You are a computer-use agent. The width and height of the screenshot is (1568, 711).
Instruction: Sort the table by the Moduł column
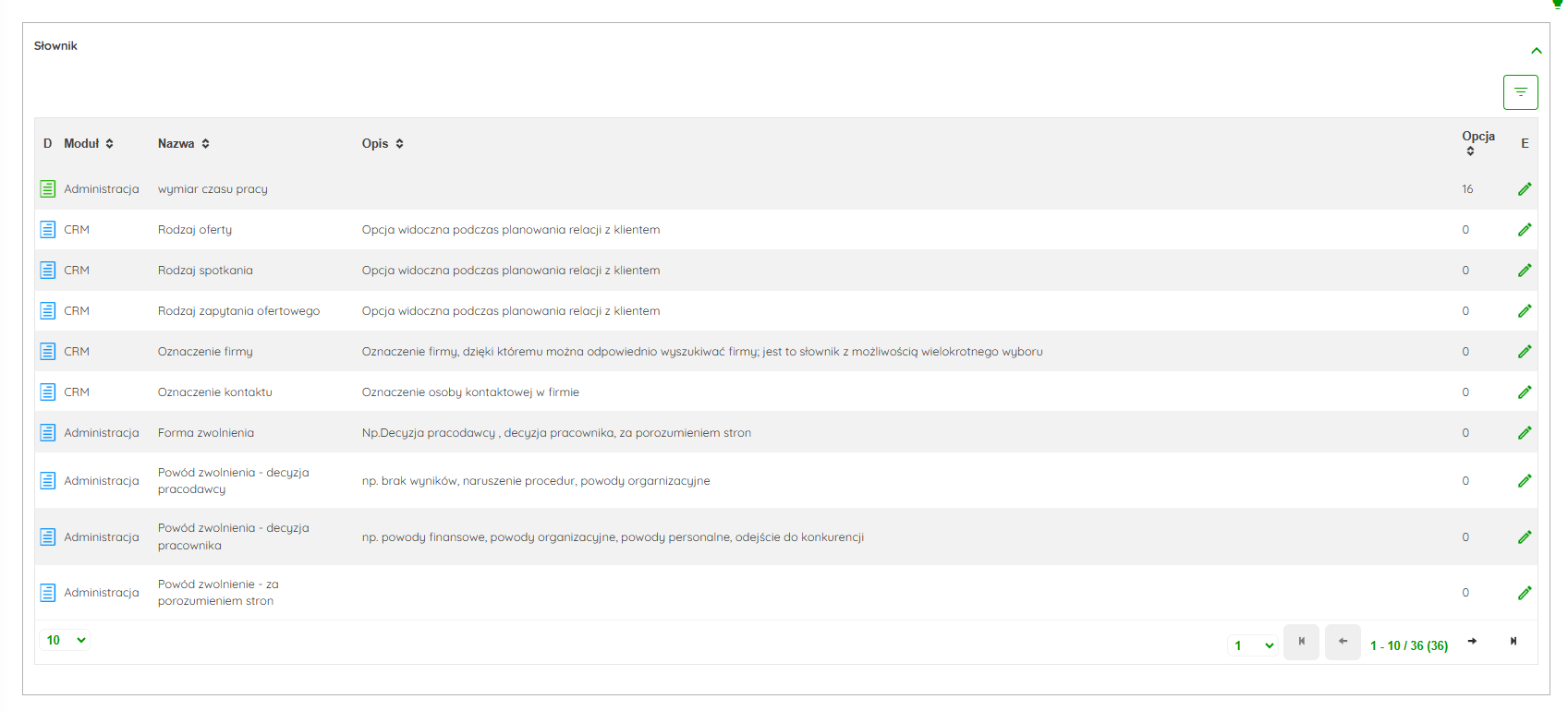coord(110,144)
